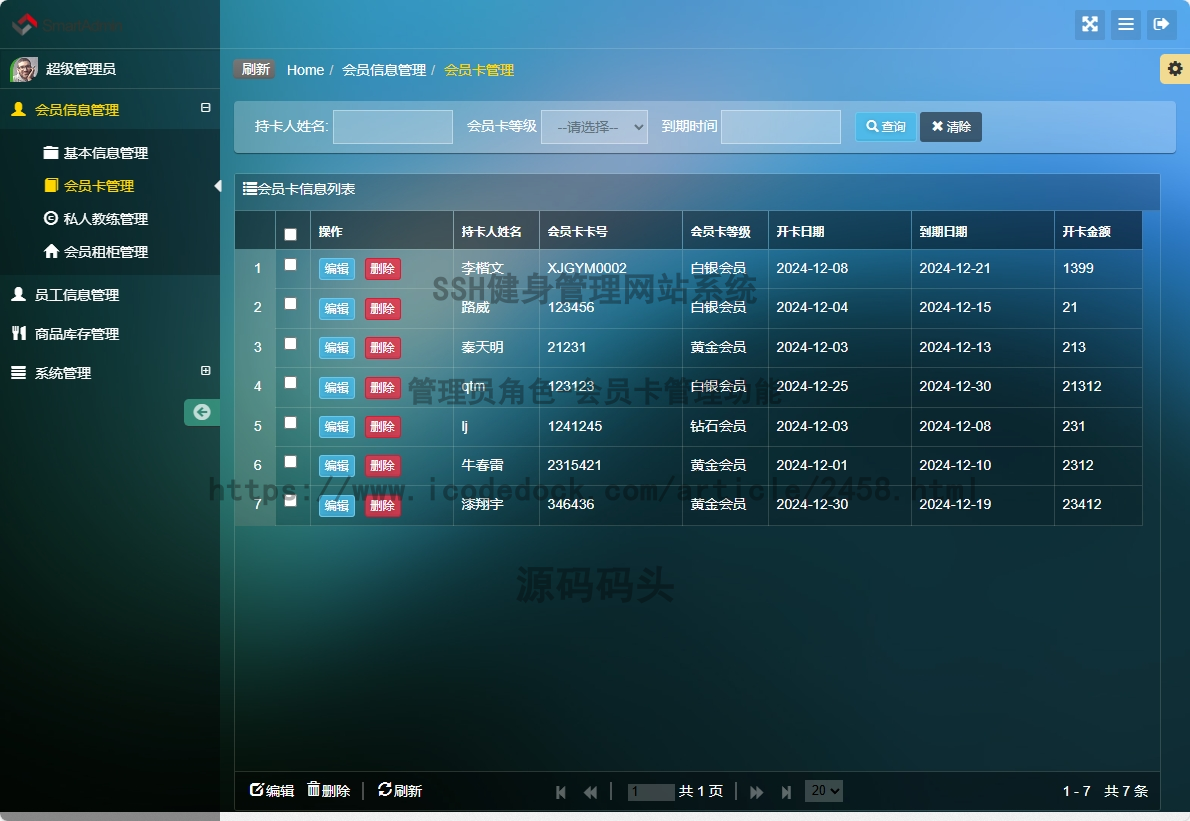Check the row for lj

point(290,423)
